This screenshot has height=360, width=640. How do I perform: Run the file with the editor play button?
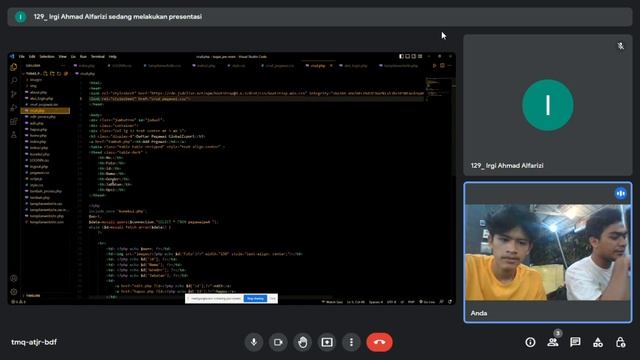point(434,66)
